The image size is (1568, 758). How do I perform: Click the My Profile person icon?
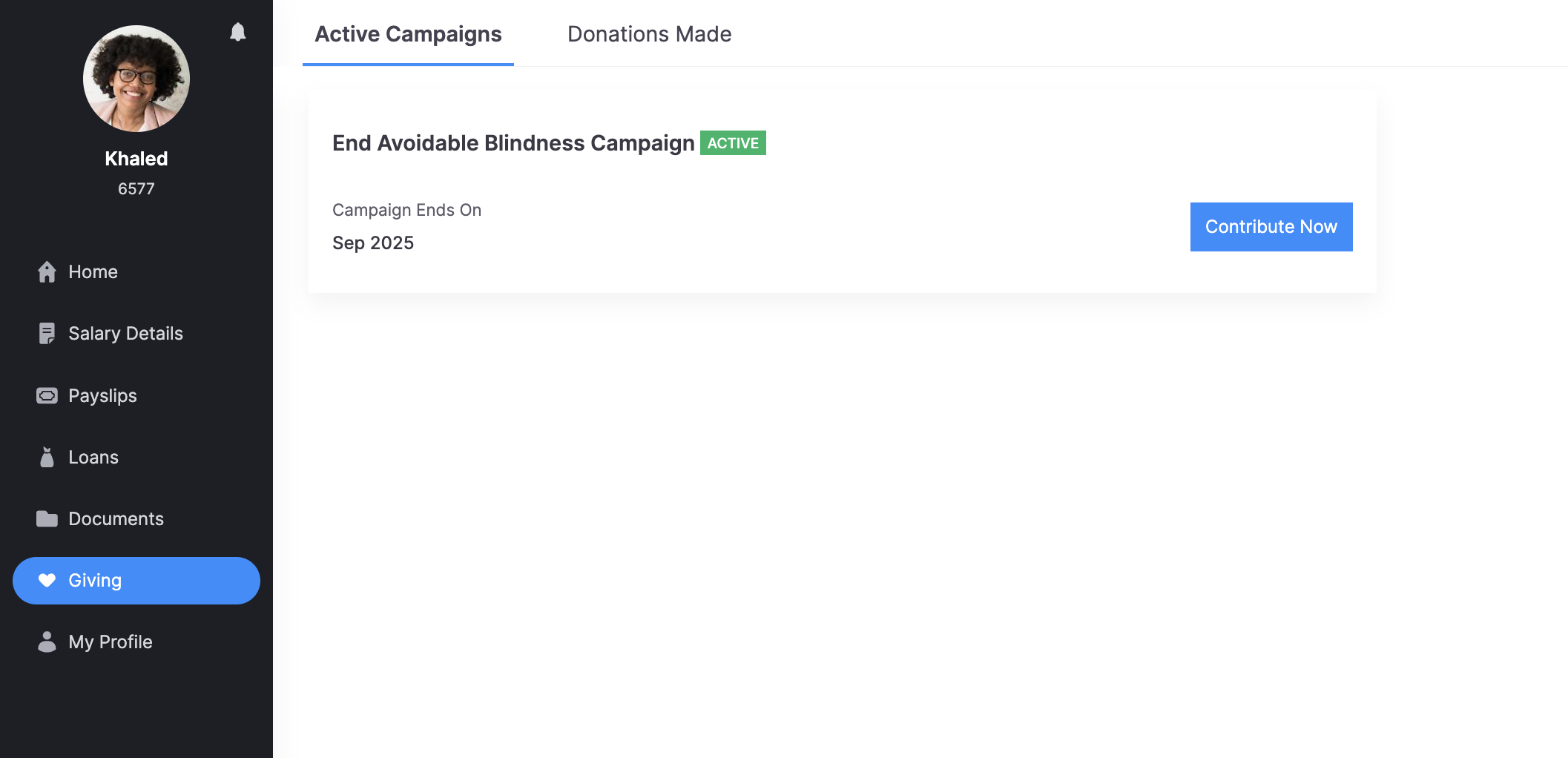47,642
